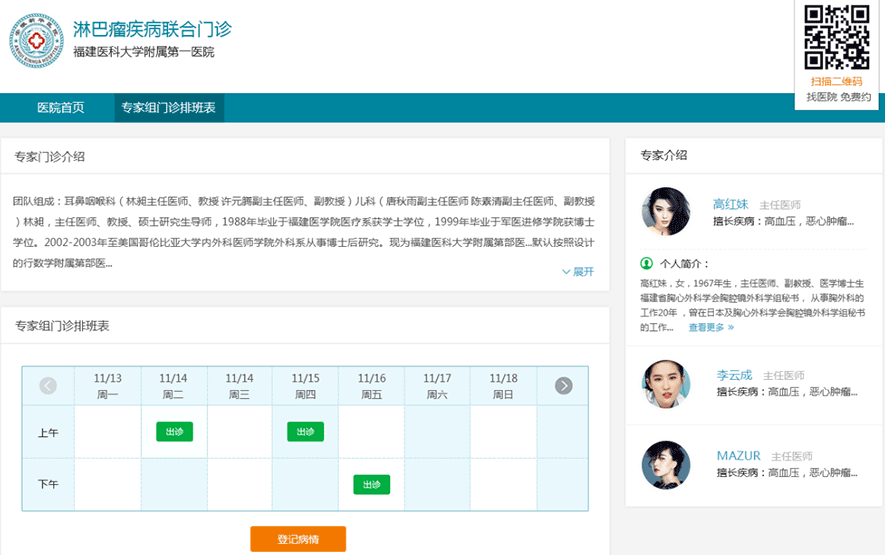Click the 11/16 周五 column header
885x555 pixels.
371,386
